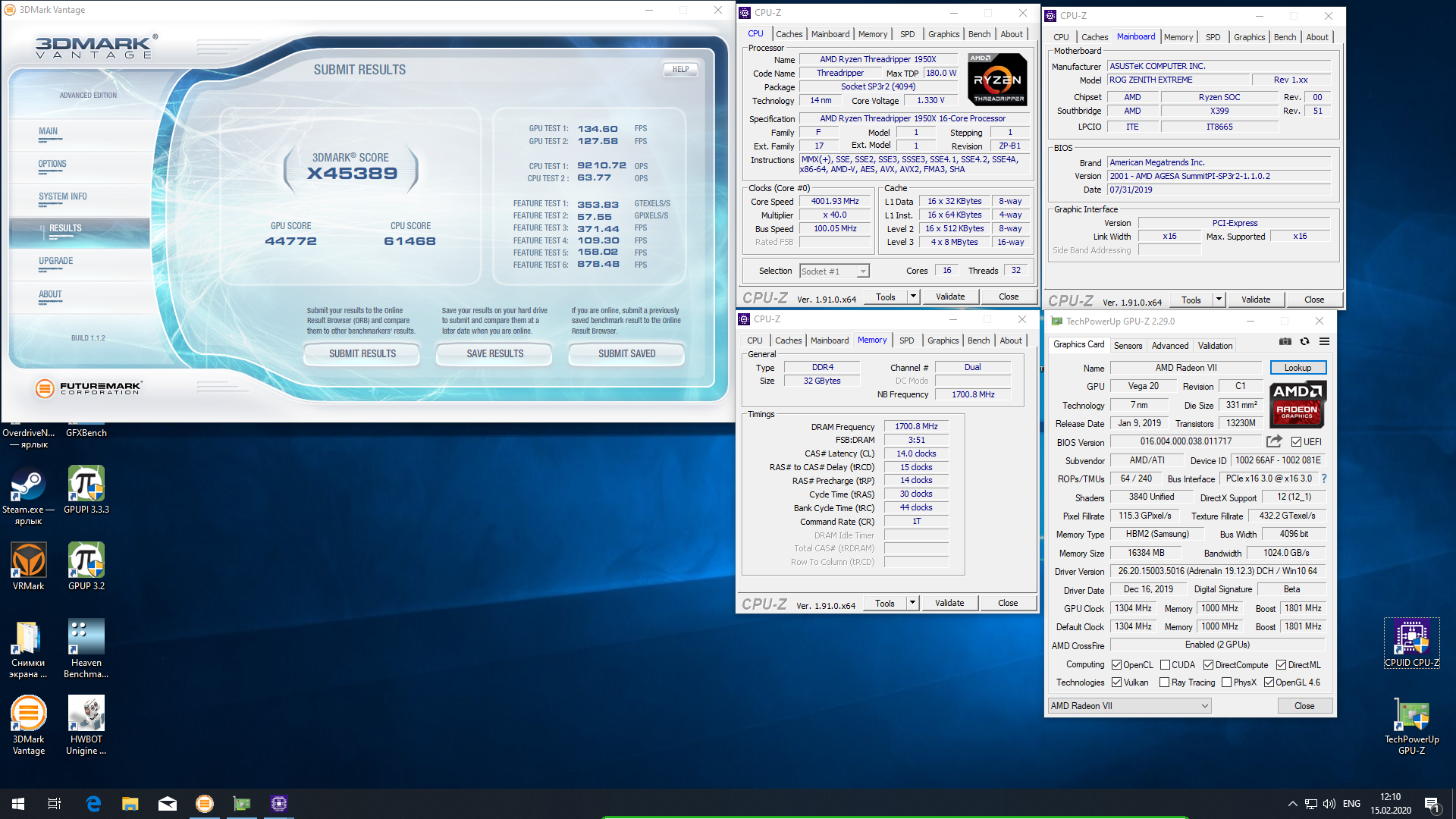The image size is (1456, 819).
Task: Open the Advanced tab in GPU-Z
Action: pyautogui.click(x=1170, y=345)
